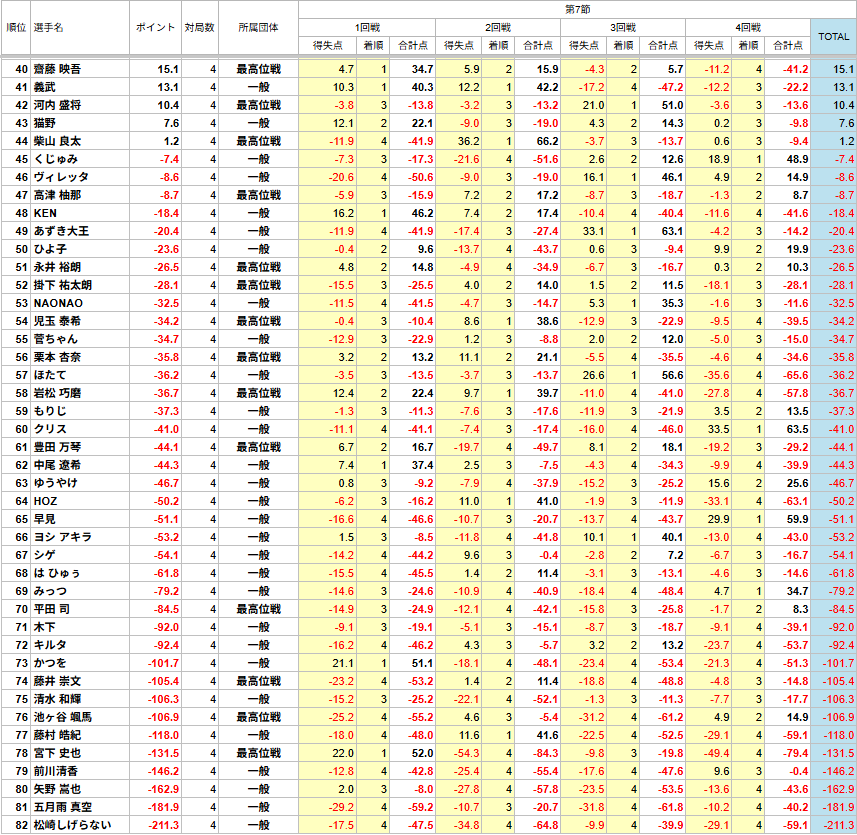
Task: Select player name くじゅみ
Action: pyautogui.click(x=56, y=159)
